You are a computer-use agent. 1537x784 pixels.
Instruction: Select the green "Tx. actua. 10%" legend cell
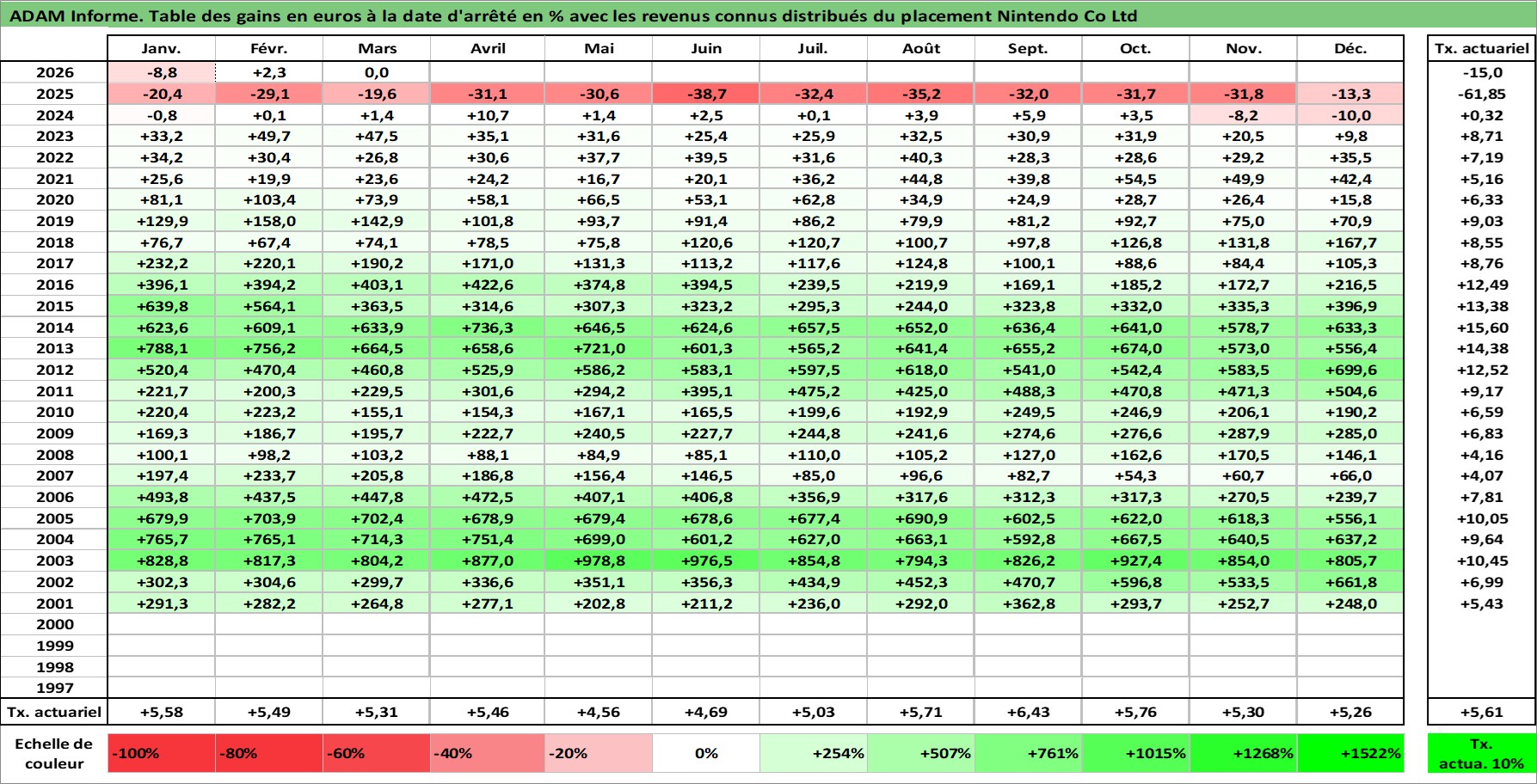point(1481,753)
